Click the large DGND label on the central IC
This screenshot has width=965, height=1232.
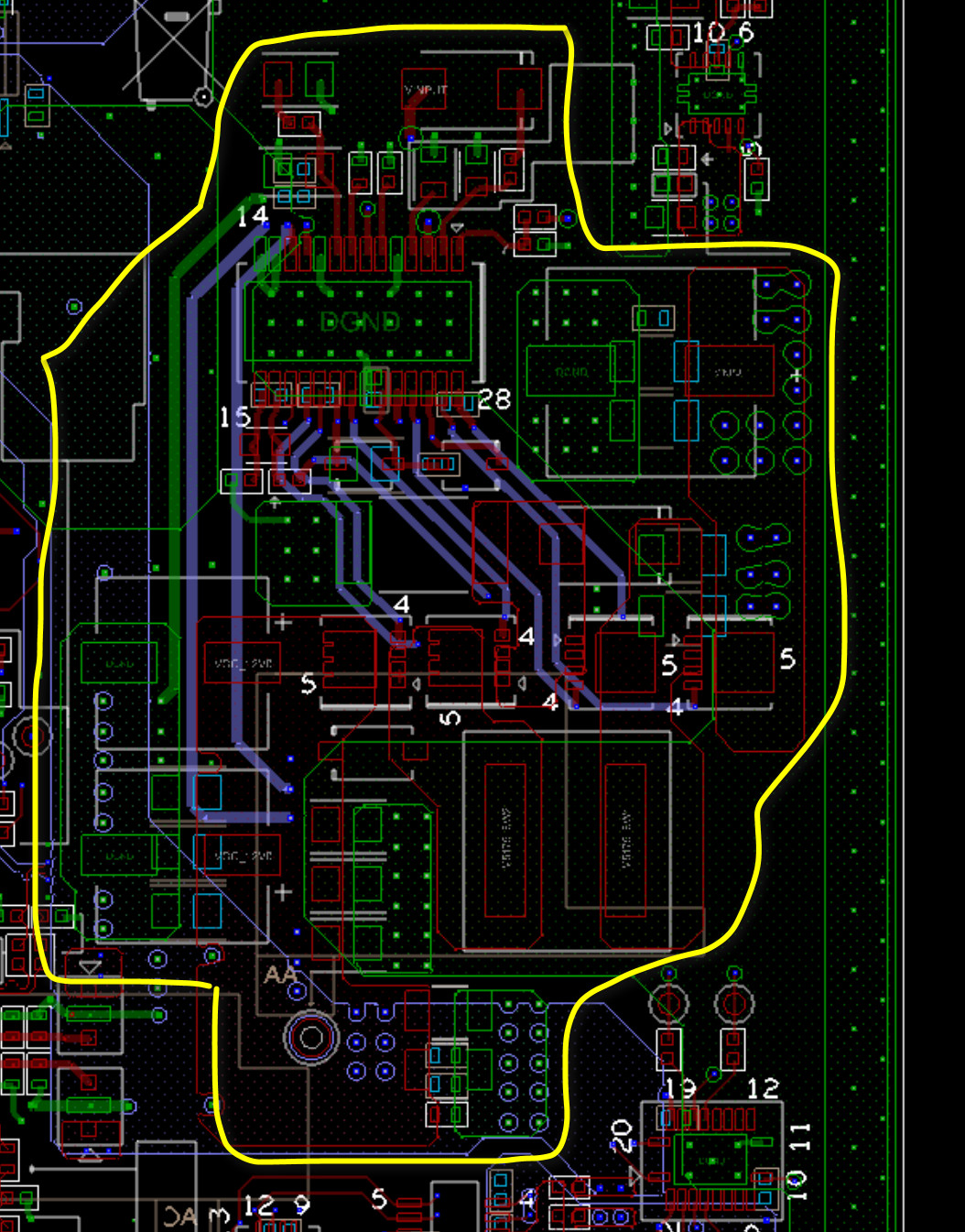point(360,322)
